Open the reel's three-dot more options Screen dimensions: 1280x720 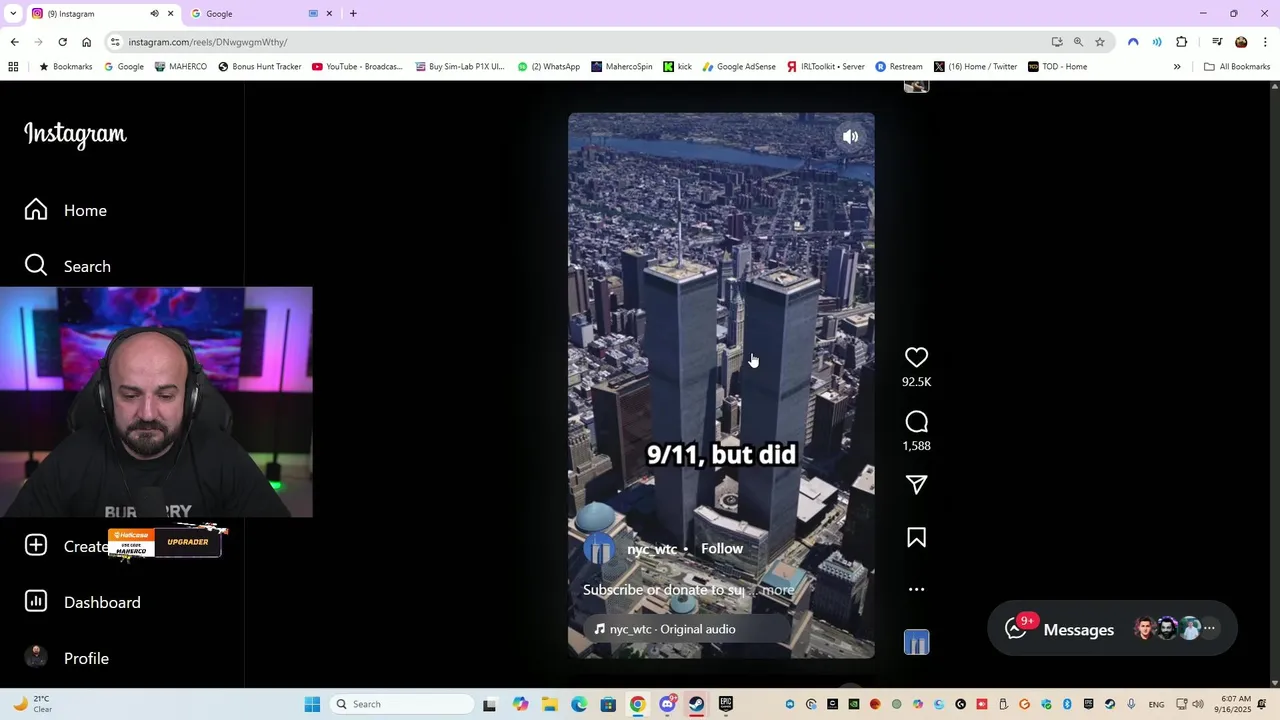point(916,589)
